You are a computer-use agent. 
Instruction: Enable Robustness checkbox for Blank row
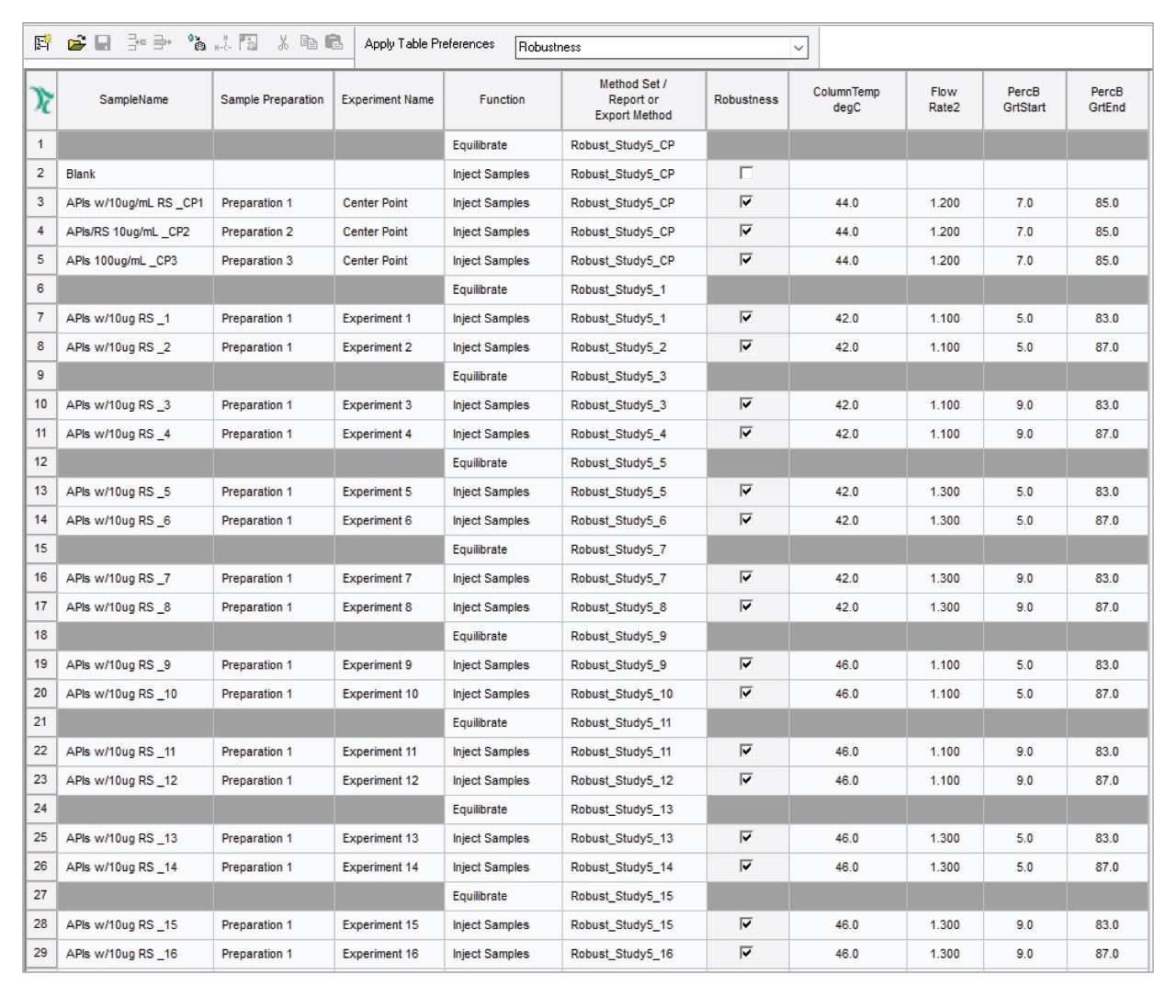[x=746, y=173]
